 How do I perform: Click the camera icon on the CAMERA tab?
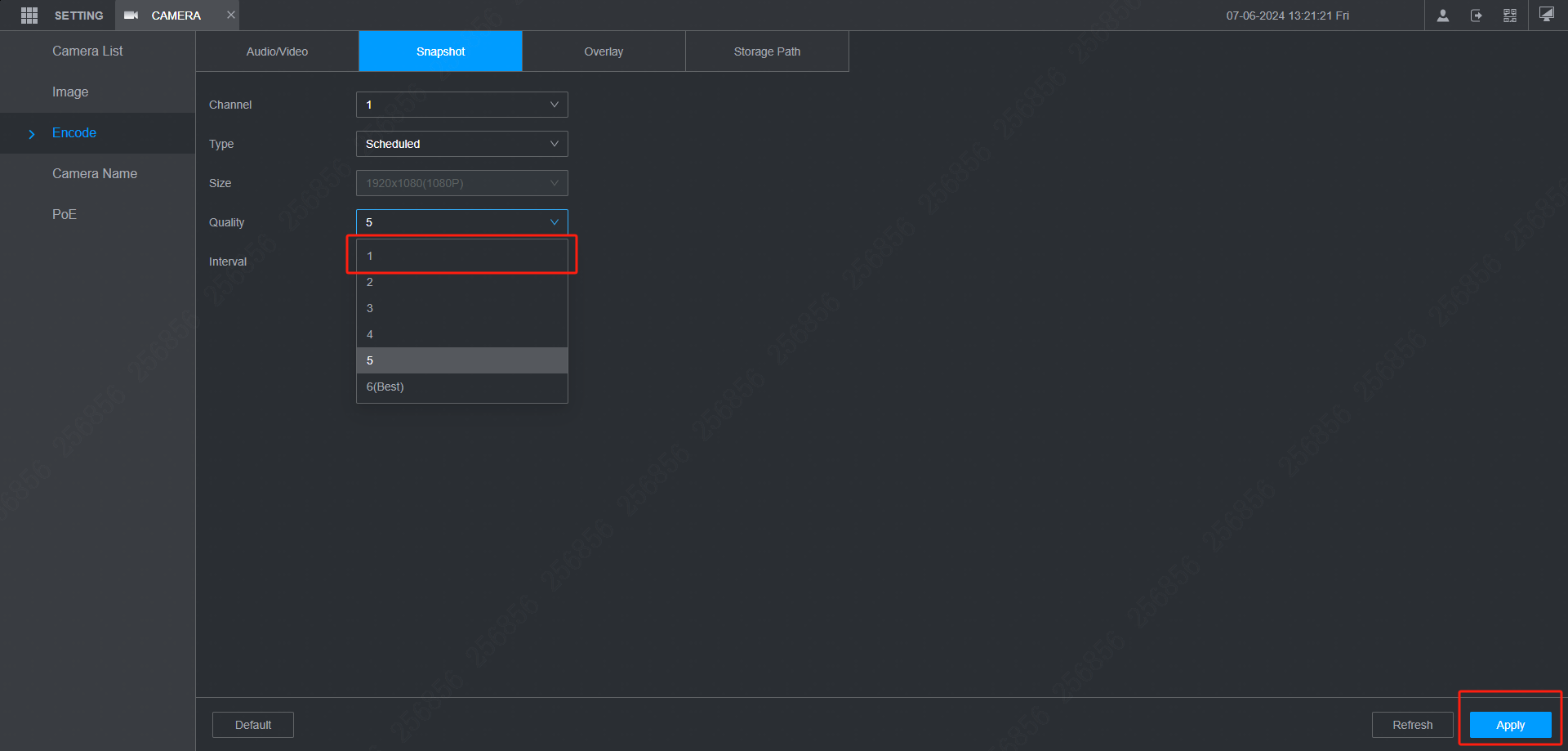(131, 15)
